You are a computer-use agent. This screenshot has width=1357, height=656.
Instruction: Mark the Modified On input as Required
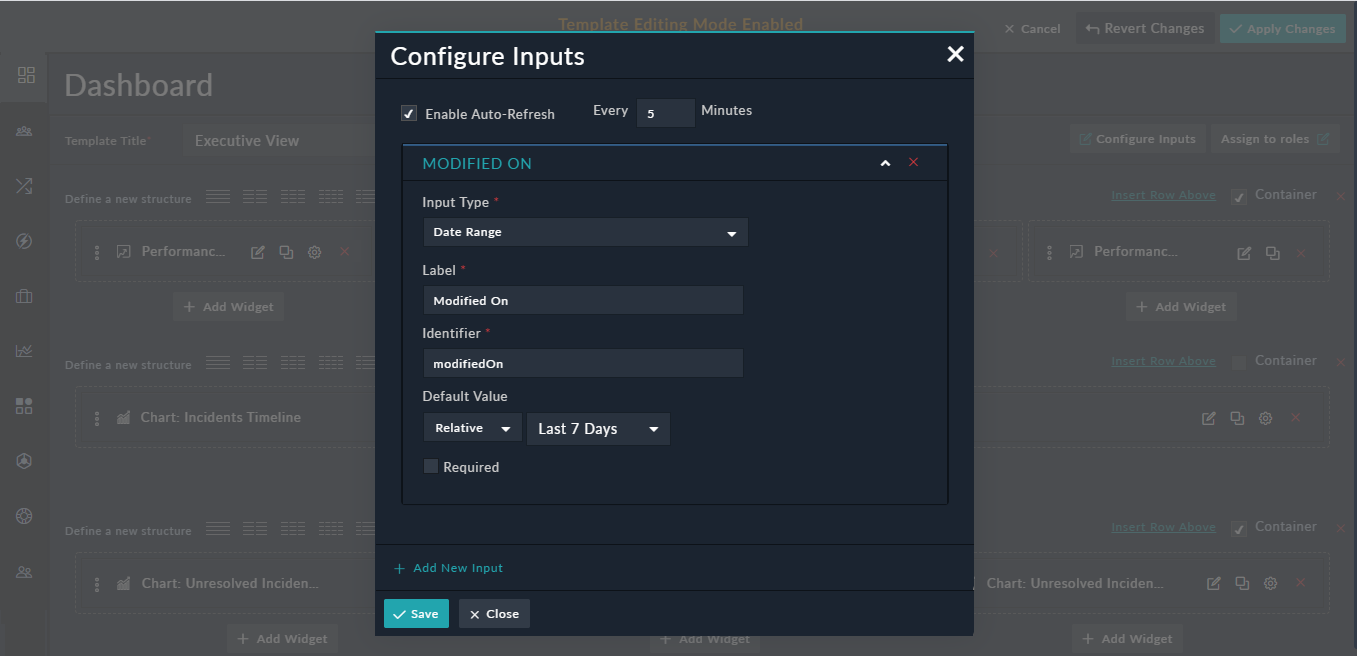pyautogui.click(x=431, y=466)
